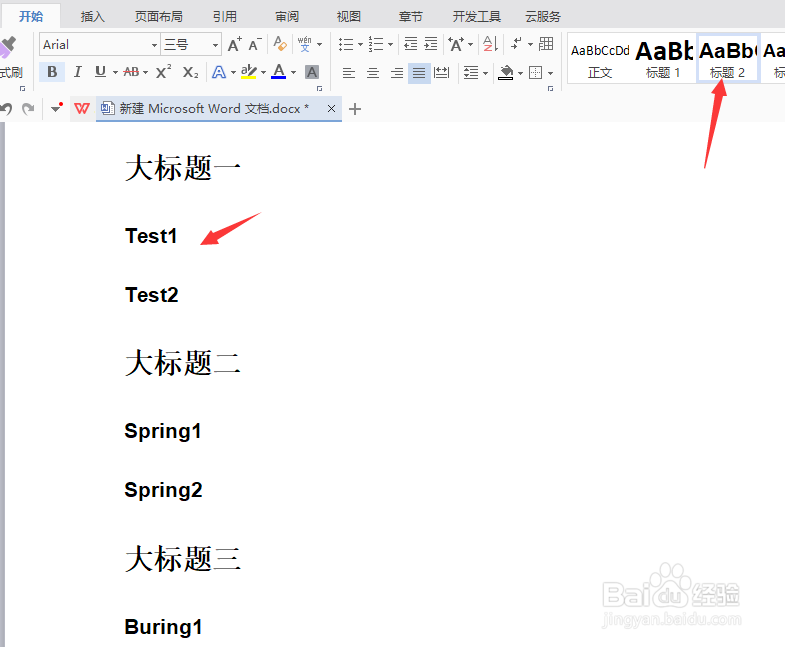Open the 云服务 ribbon tab
This screenshot has height=647, width=785.
pos(543,17)
